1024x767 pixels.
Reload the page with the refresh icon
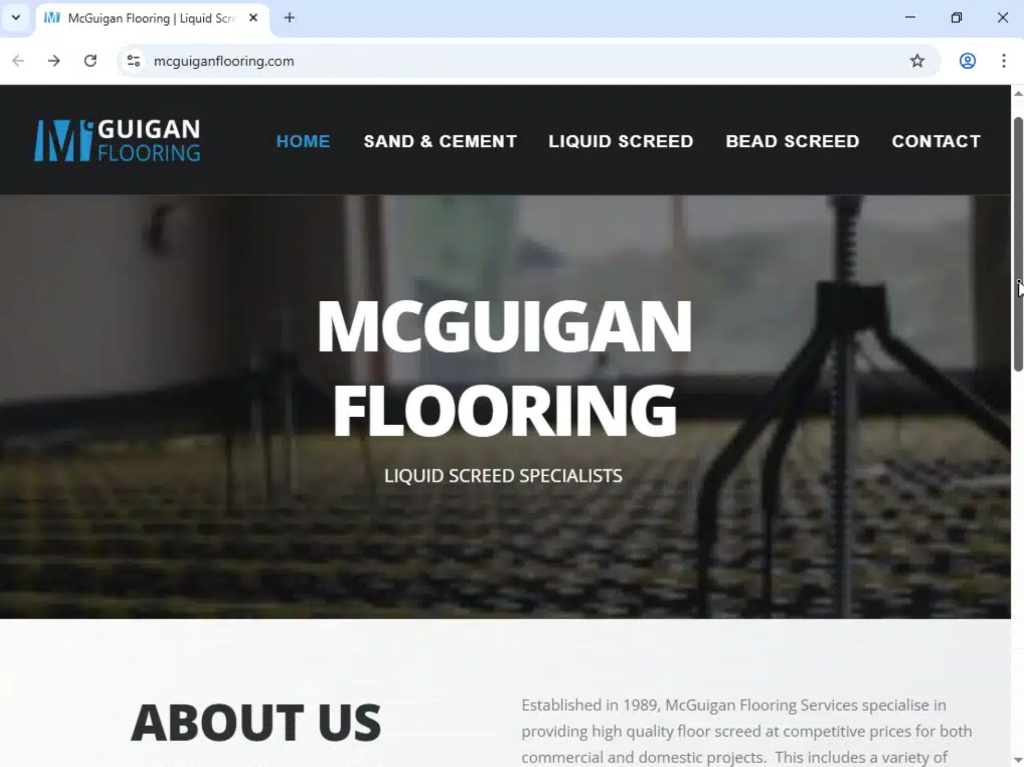tap(90, 61)
